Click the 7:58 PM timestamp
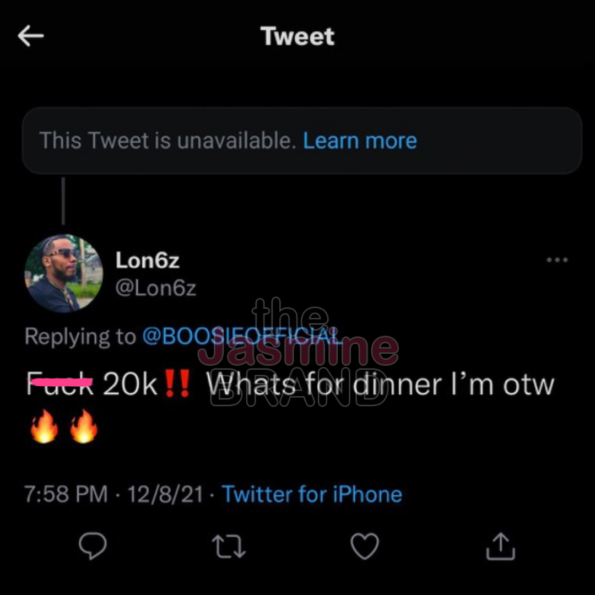The image size is (595, 595). tap(66, 494)
